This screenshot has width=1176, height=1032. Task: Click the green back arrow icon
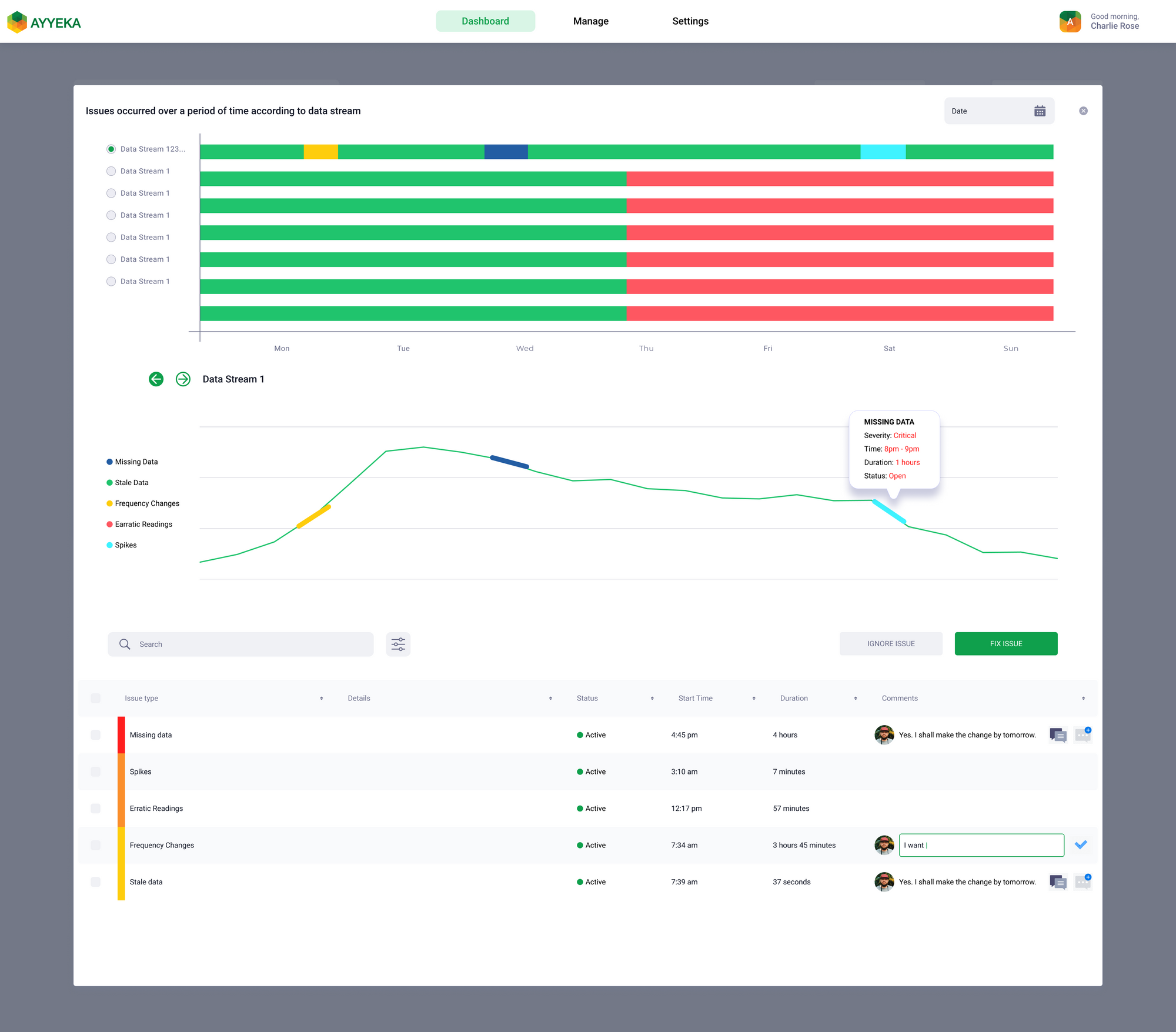tap(156, 379)
